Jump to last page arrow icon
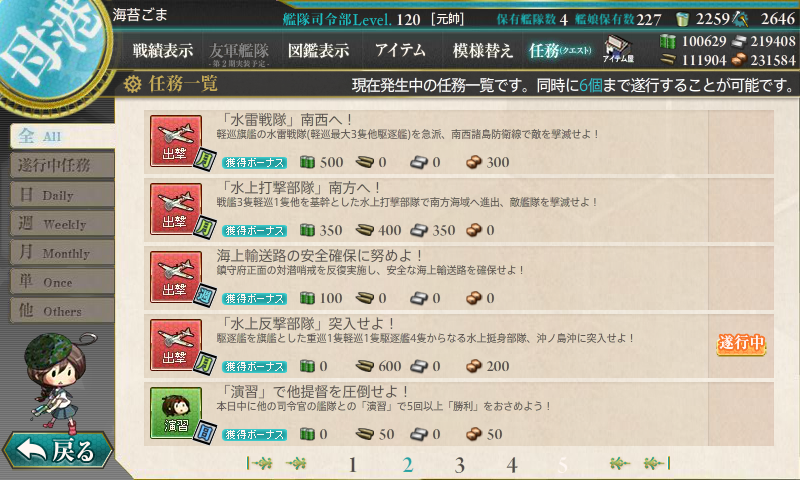The width and height of the screenshot is (800, 480). [657, 463]
